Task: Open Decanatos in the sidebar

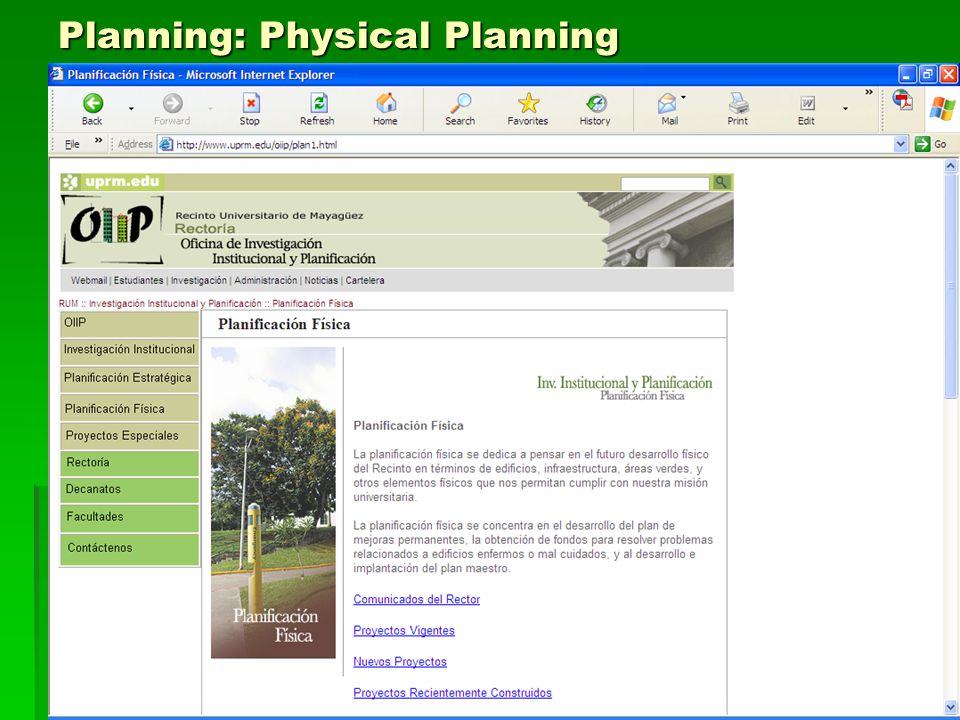Action: 130,490
